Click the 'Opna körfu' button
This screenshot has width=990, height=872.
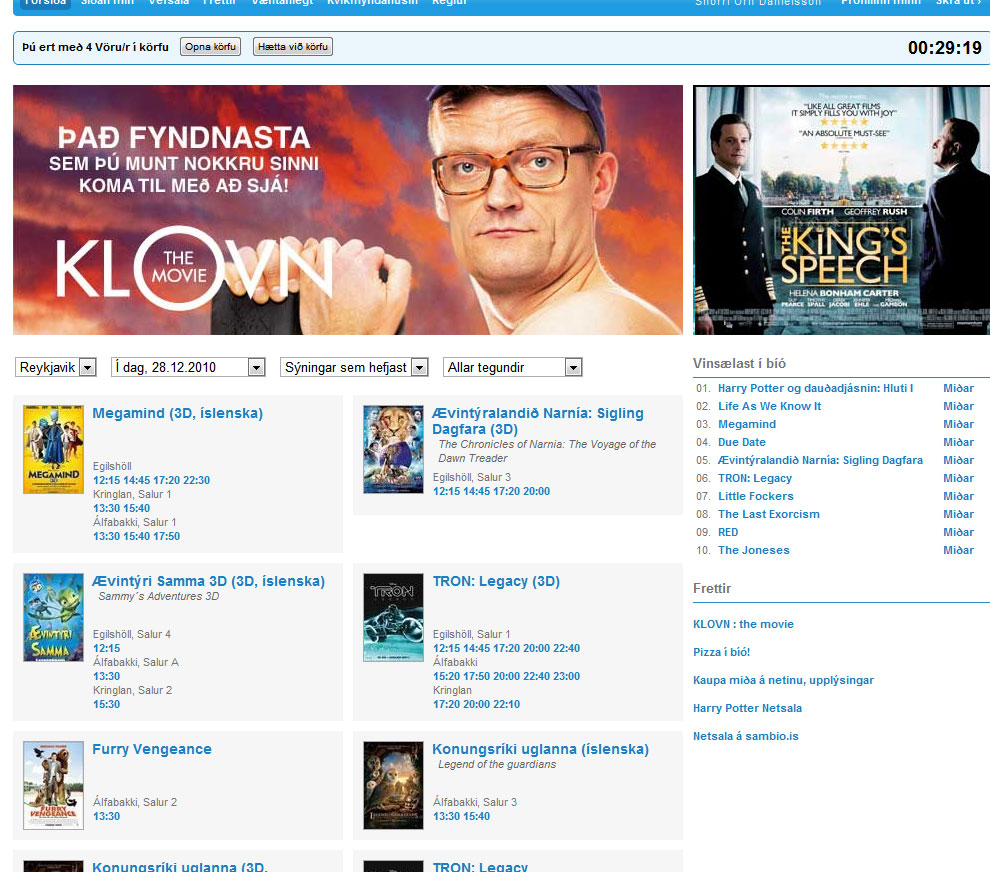(x=210, y=47)
